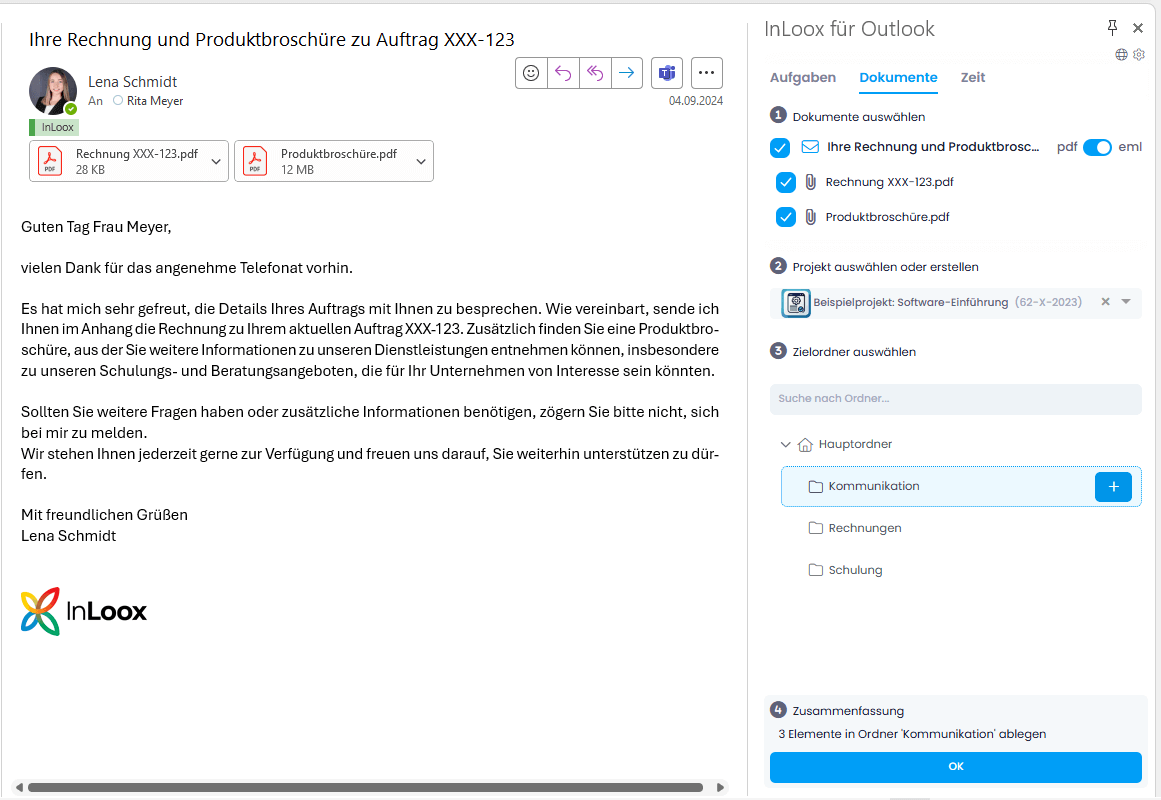Click the Reply arrow icon
Viewport: 1161px width, 800px height.
[563, 72]
